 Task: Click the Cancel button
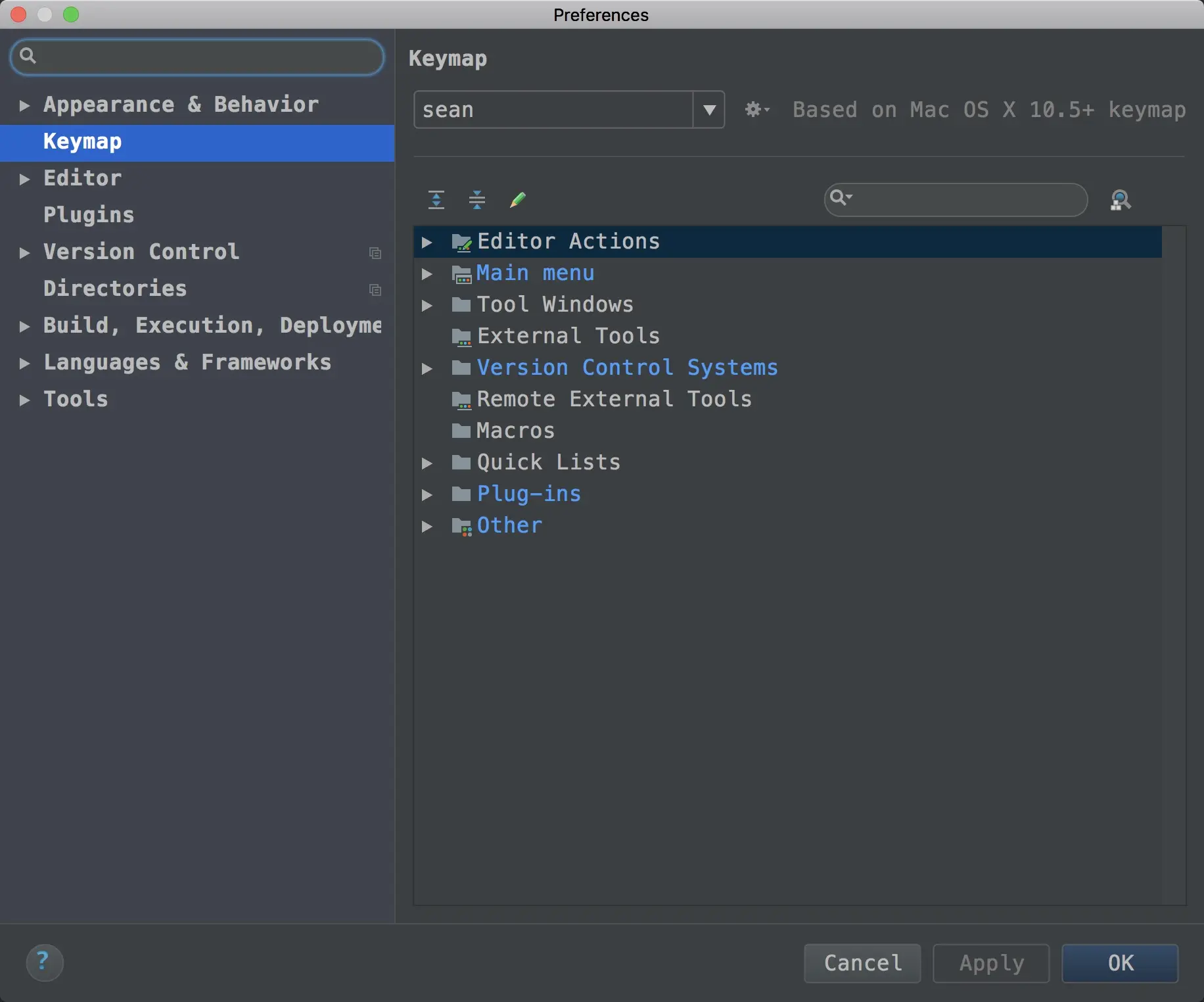click(862, 963)
